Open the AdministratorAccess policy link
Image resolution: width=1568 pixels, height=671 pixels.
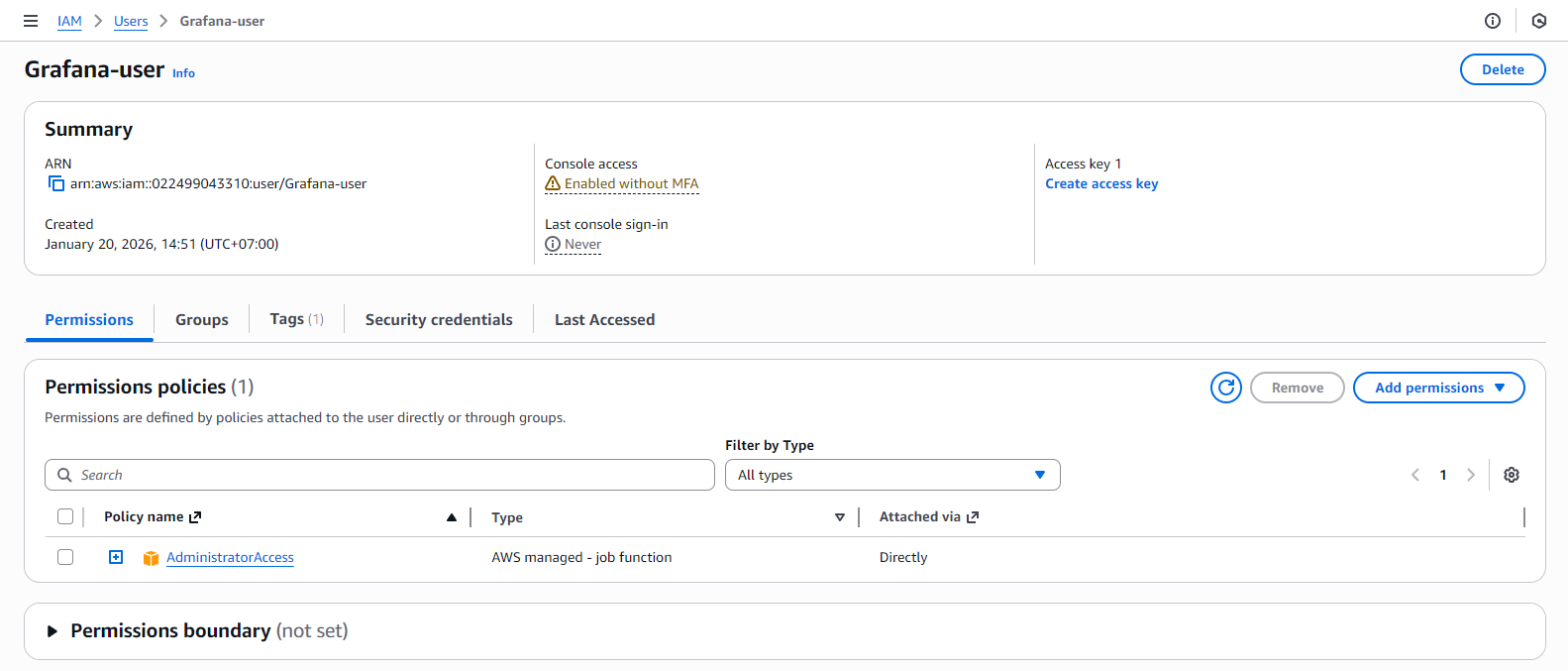click(x=230, y=557)
